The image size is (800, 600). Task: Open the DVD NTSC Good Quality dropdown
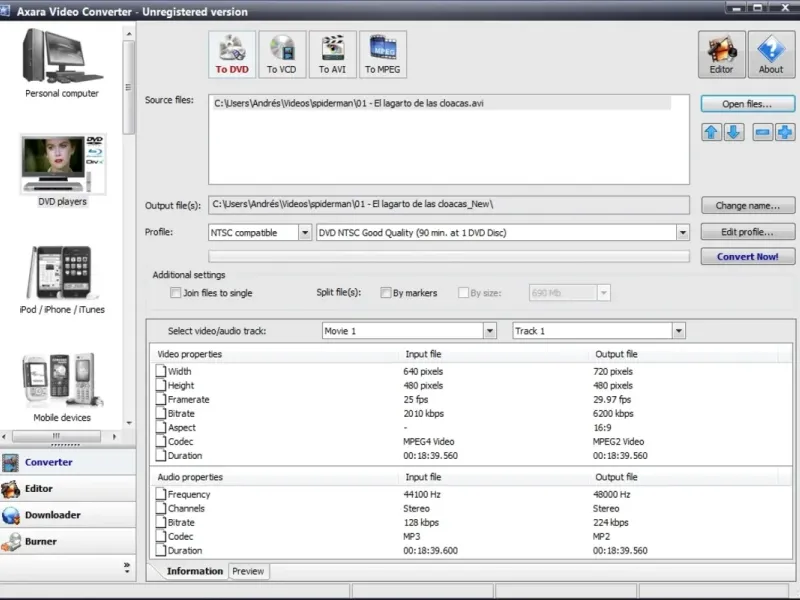click(682, 232)
